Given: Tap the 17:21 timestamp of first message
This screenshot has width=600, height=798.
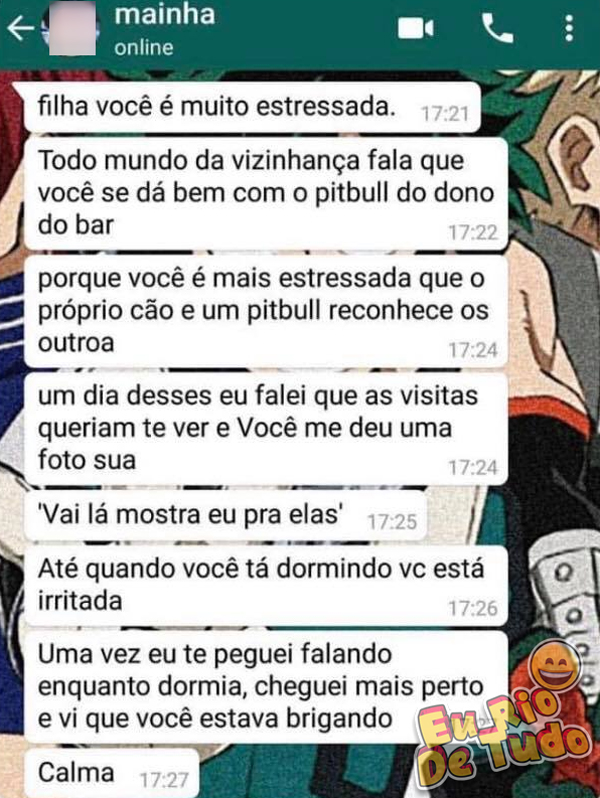Looking at the screenshot, I should click(445, 114).
